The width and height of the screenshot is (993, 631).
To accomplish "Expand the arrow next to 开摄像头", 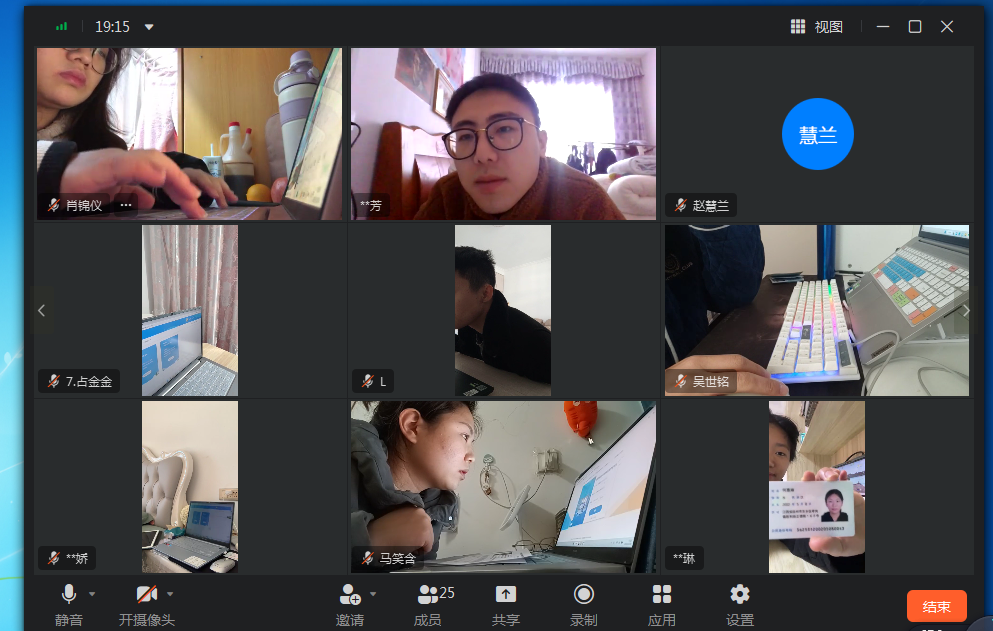I will click(x=170, y=594).
